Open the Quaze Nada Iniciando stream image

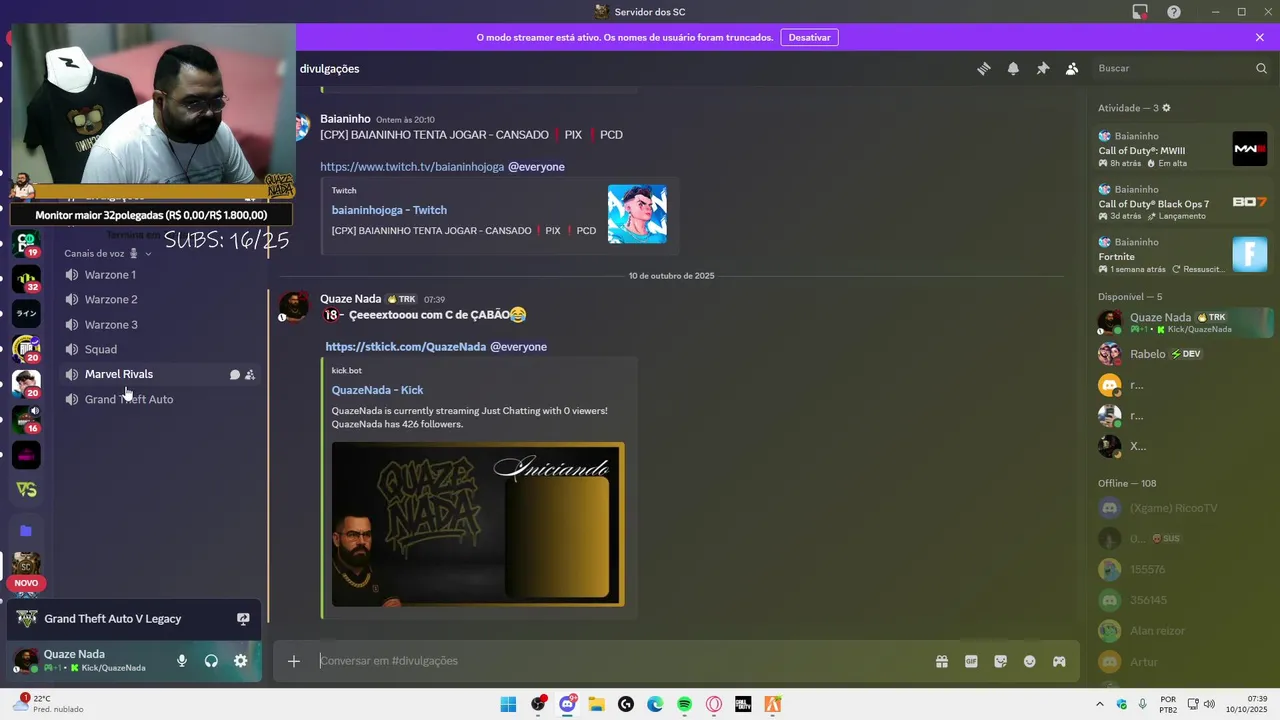point(478,524)
